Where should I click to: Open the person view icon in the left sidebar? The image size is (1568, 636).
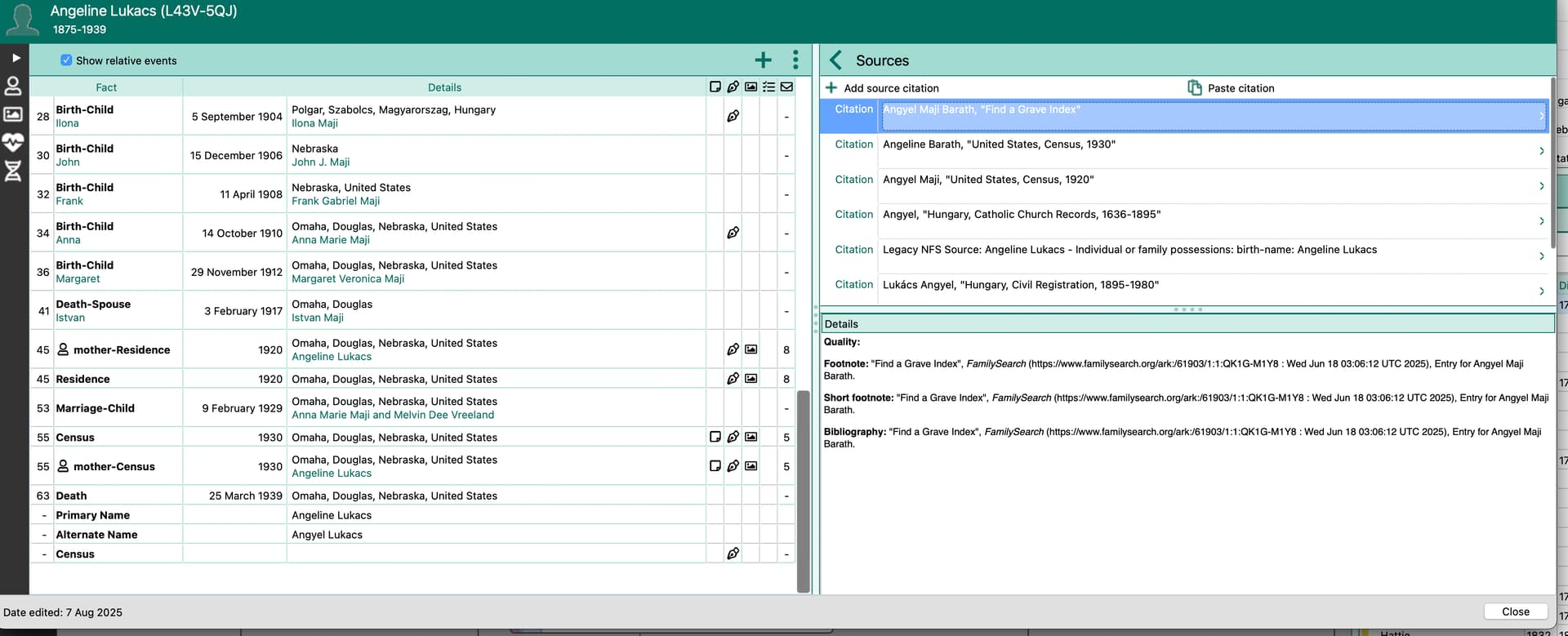coord(13,86)
